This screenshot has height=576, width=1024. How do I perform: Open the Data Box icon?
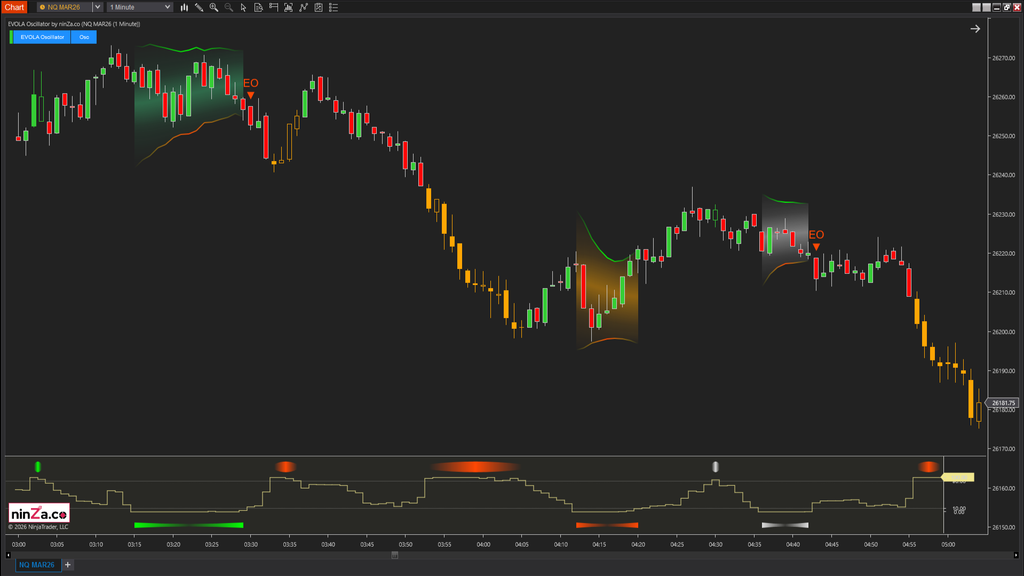[259, 7]
